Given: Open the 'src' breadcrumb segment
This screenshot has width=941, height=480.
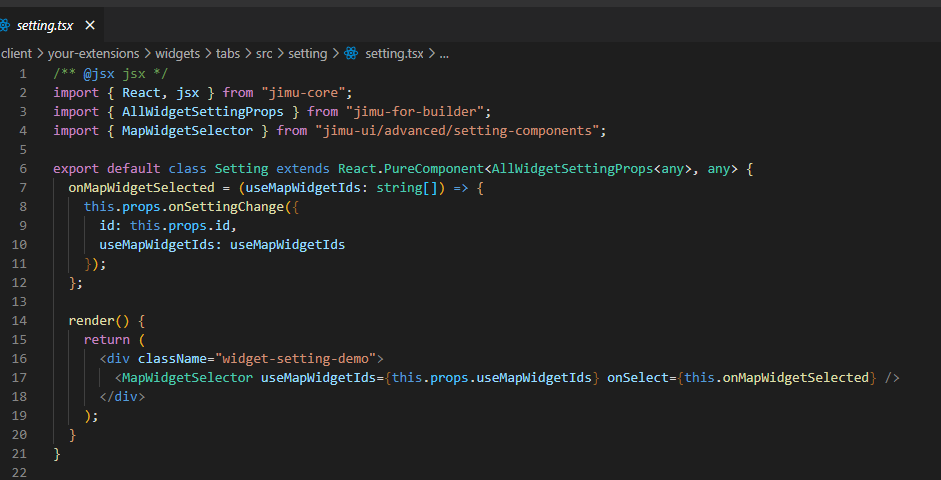Looking at the screenshot, I should pos(264,53).
